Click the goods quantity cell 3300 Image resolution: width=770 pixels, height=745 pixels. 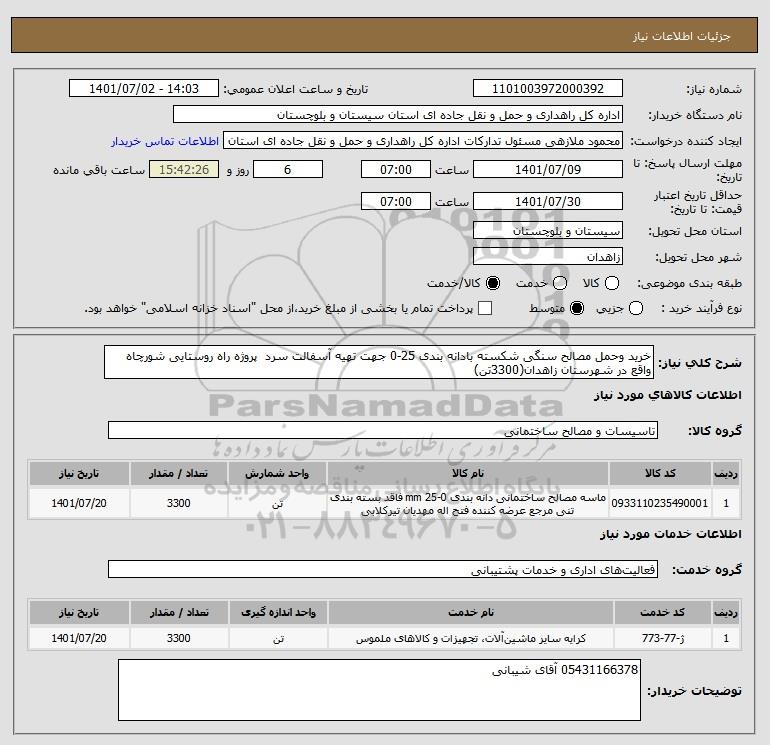(x=178, y=503)
